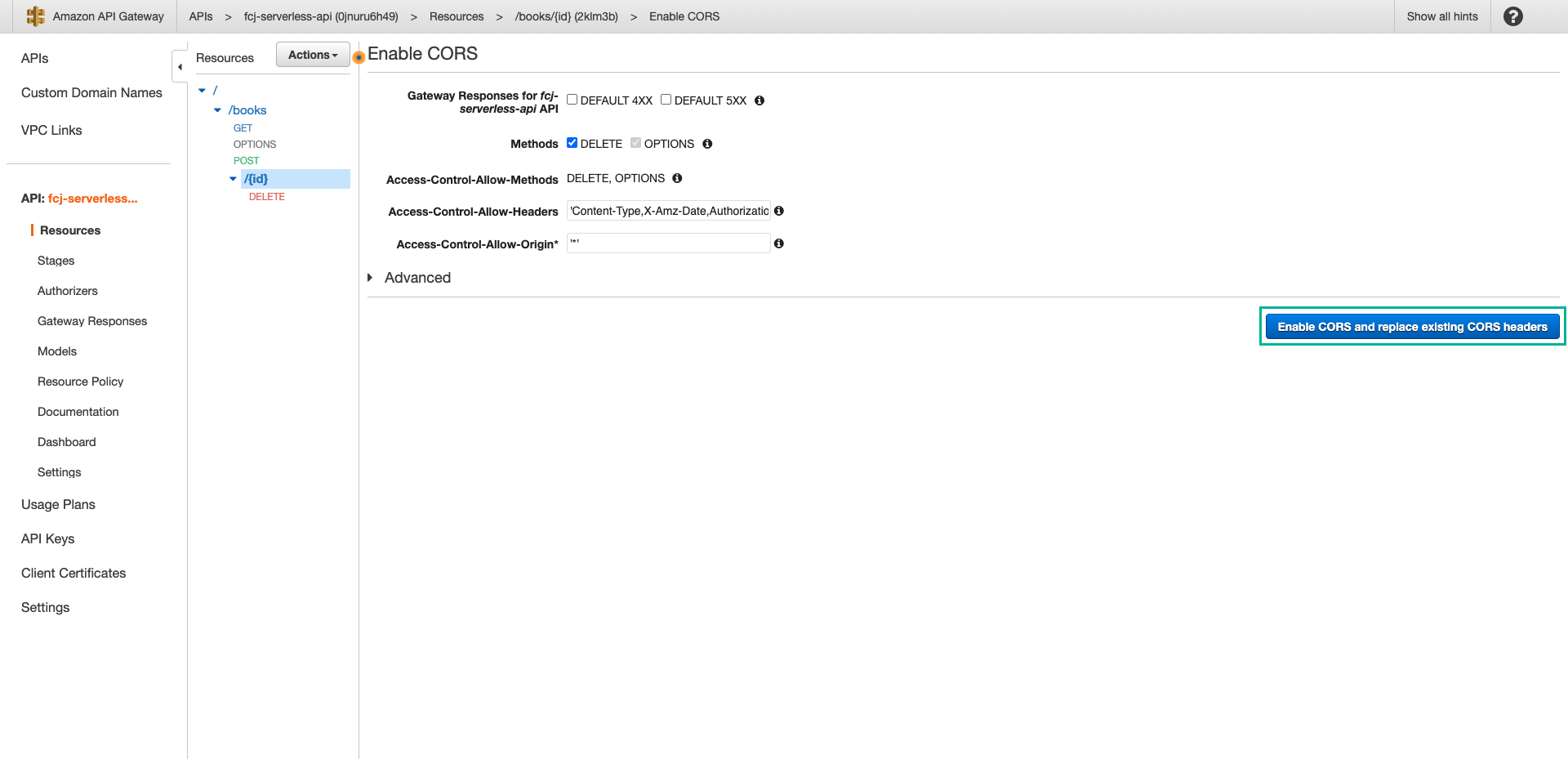
Task: Open the Actions dropdown
Action: [x=313, y=55]
